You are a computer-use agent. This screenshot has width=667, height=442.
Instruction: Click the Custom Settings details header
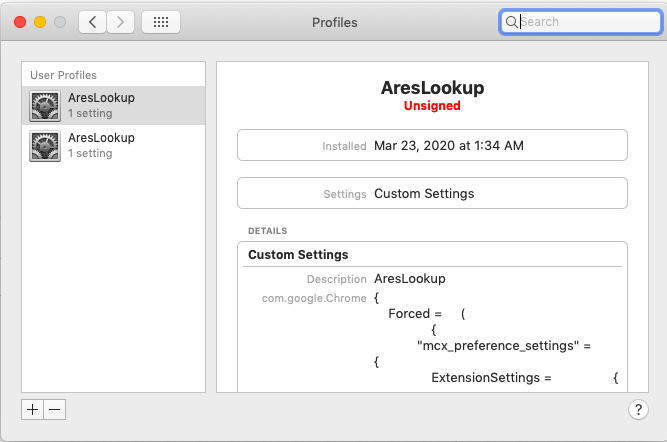298,255
